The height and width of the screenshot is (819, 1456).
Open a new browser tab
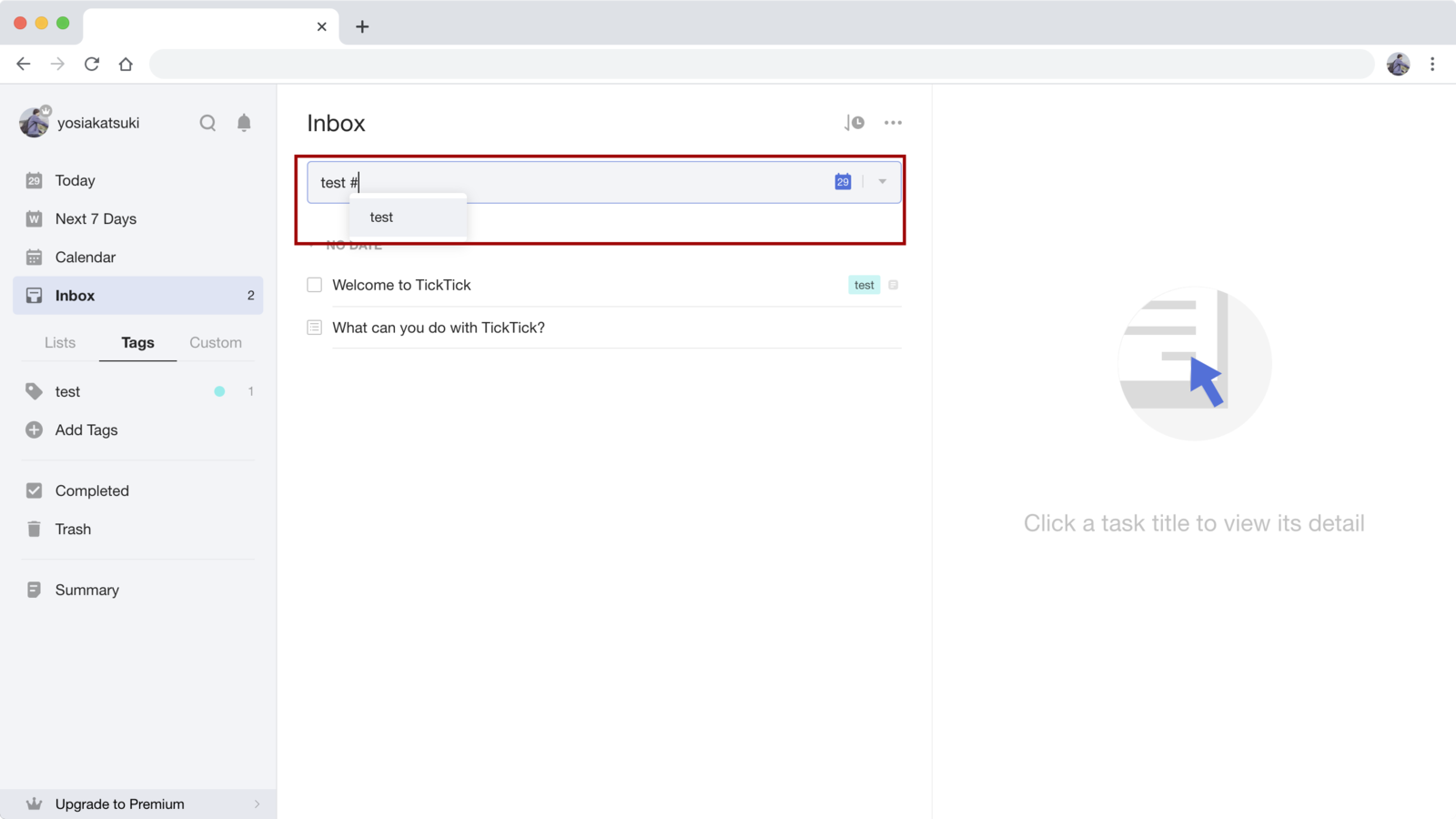click(362, 26)
